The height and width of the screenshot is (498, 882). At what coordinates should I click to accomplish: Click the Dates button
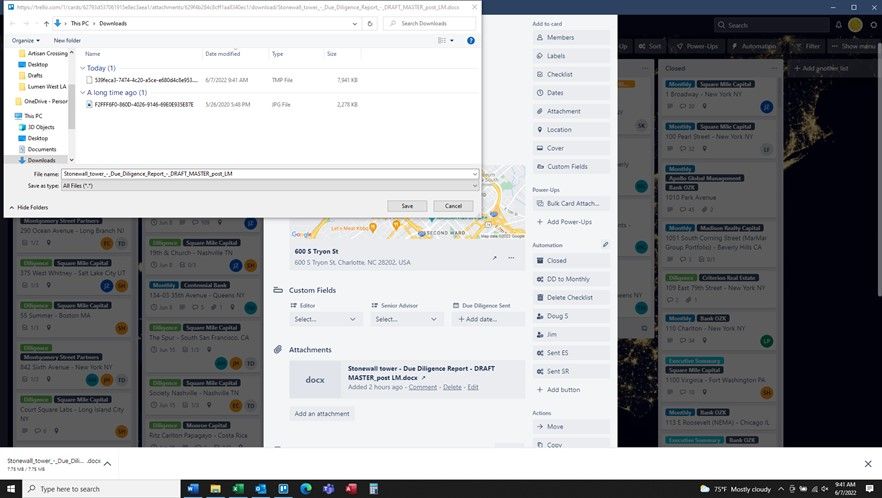[571, 93]
